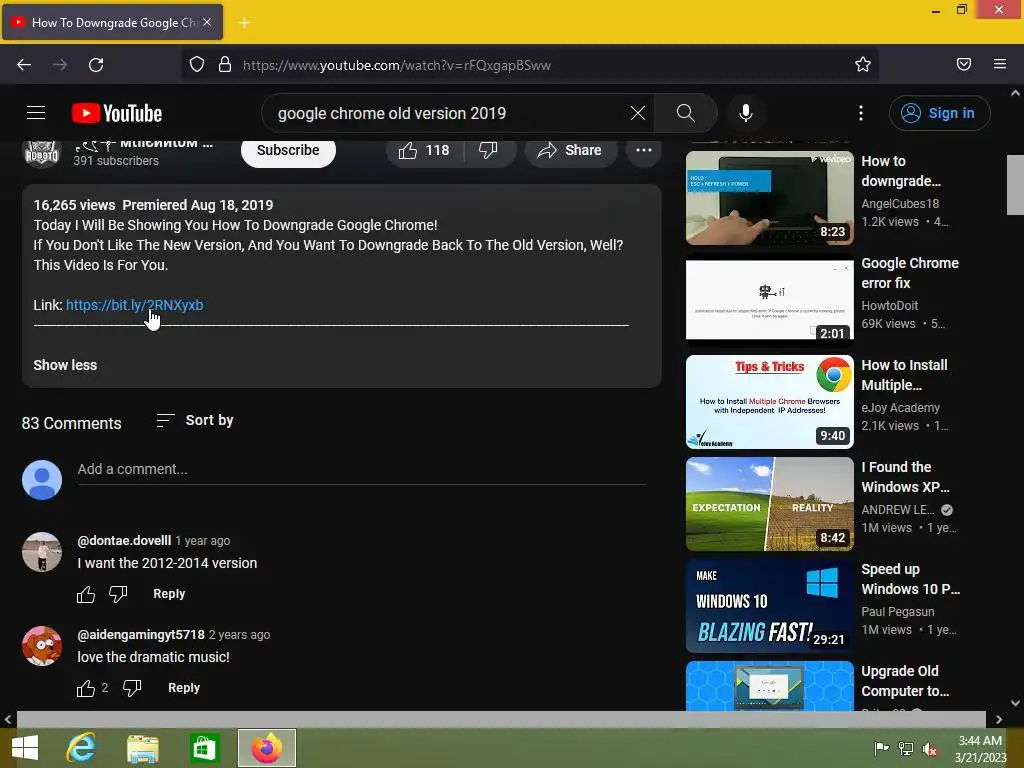Open the channel avatar near Subscribe
This screenshot has width=1024, height=768.
pyautogui.click(x=42, y=154)
